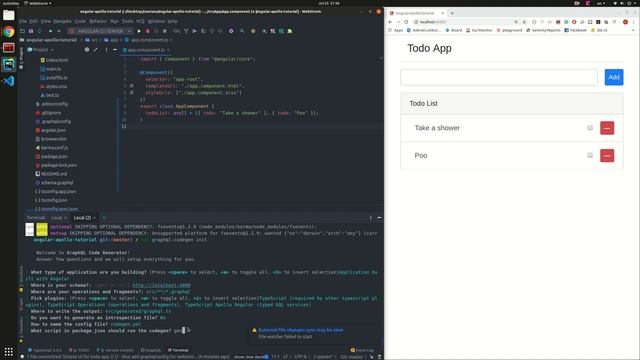Run the Angular CLI Server configuration

(x=139, y=31)
